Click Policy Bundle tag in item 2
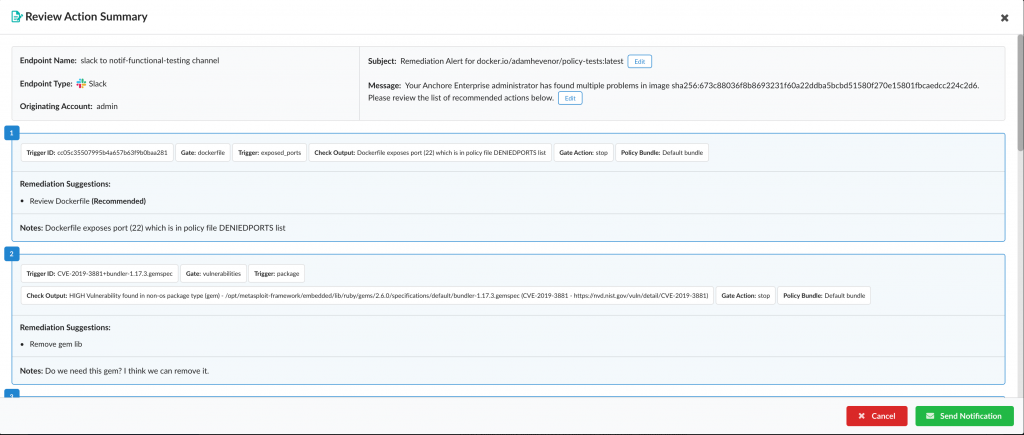The height and width of the screenshot is (435, 1024). point(824,295)
